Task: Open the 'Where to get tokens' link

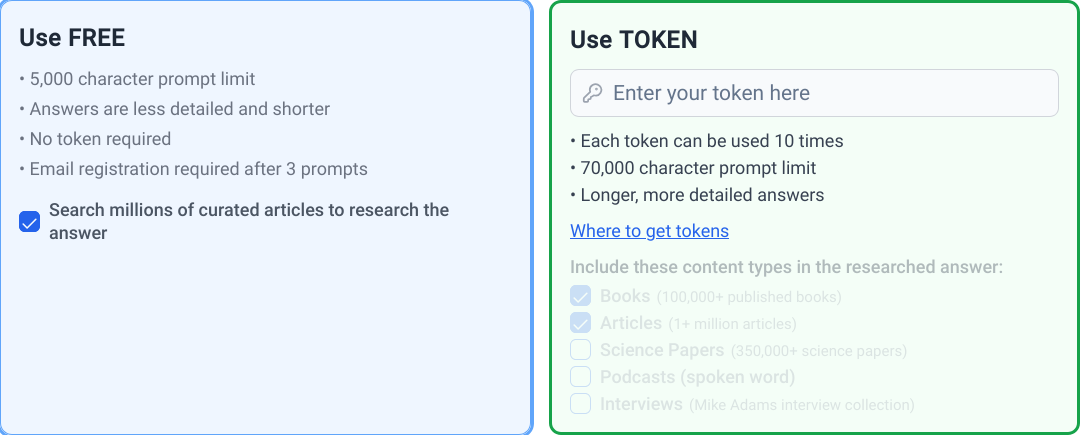Action: [x=649, y=231]
